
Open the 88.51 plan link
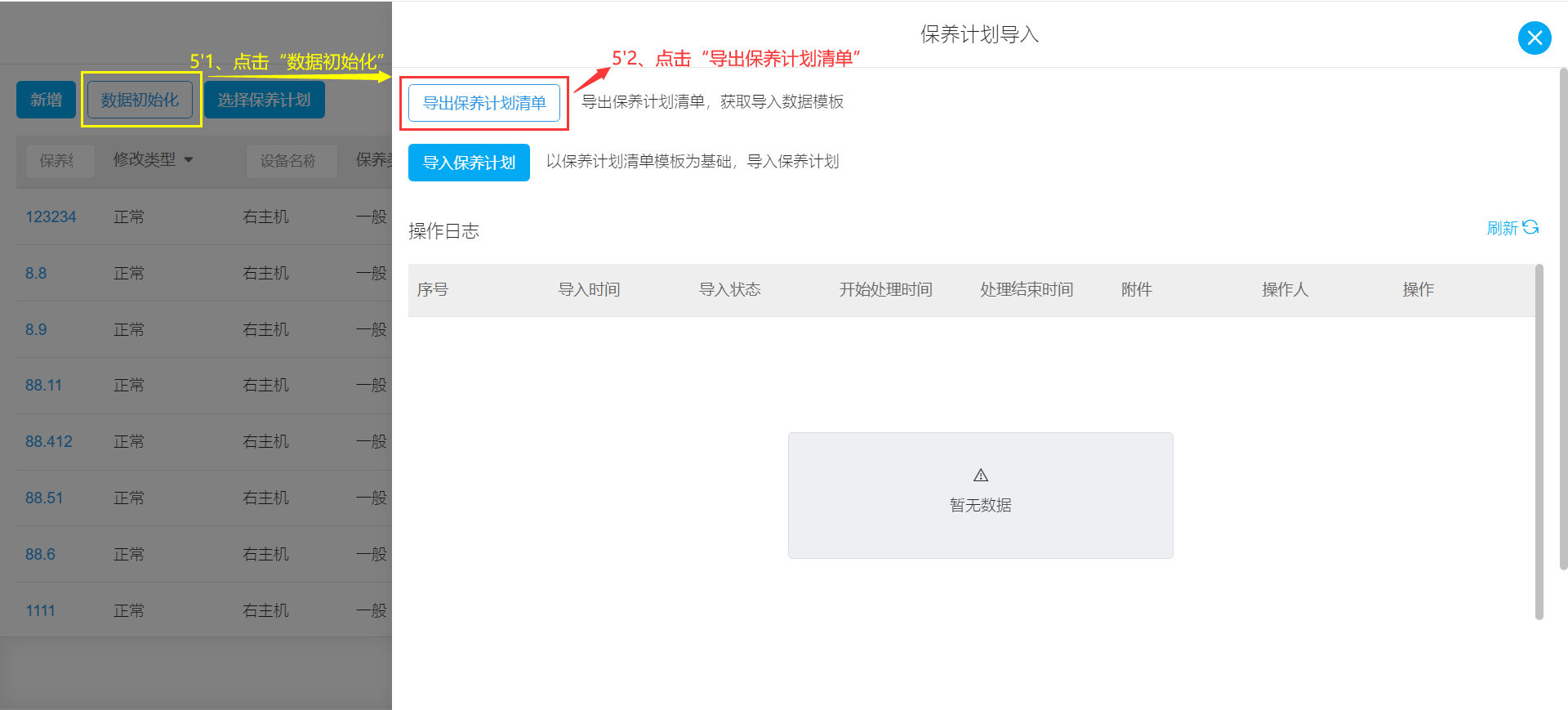[x=44, y=498]
